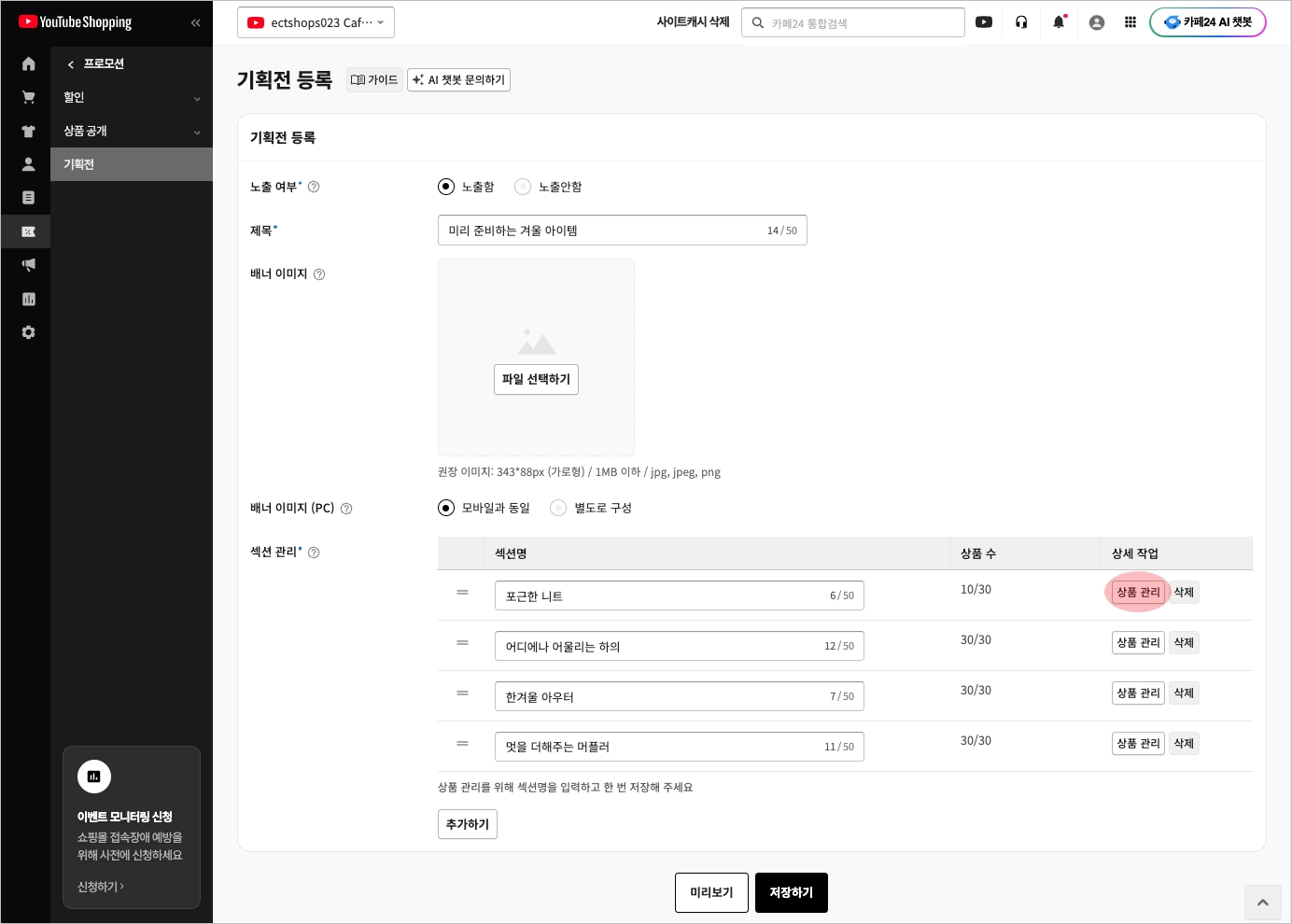Click section name field 한겨울 아우터
This screenshot has width=1292, height=924.
tap(680, 696)
